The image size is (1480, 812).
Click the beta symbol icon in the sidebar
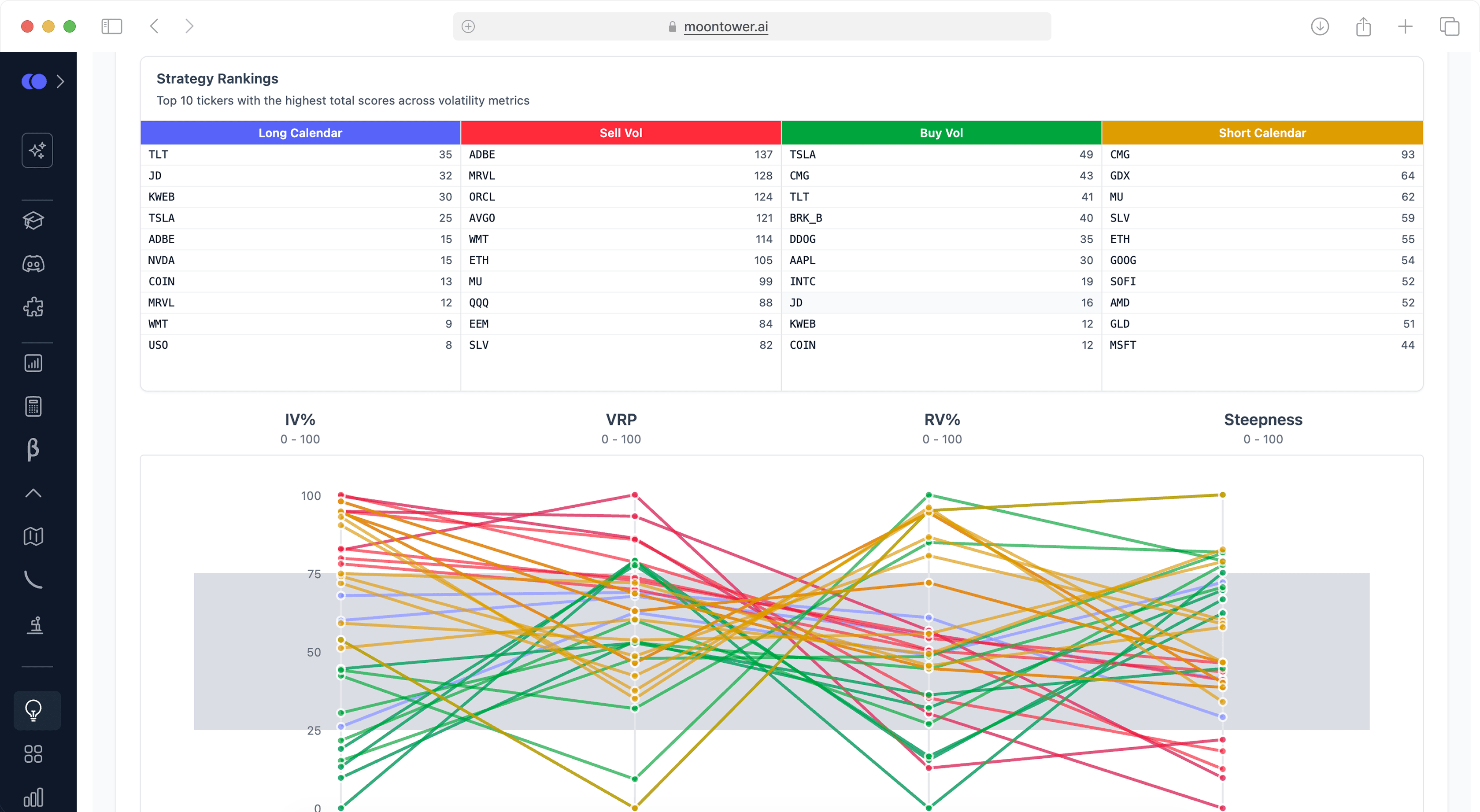tap(33, 450)
